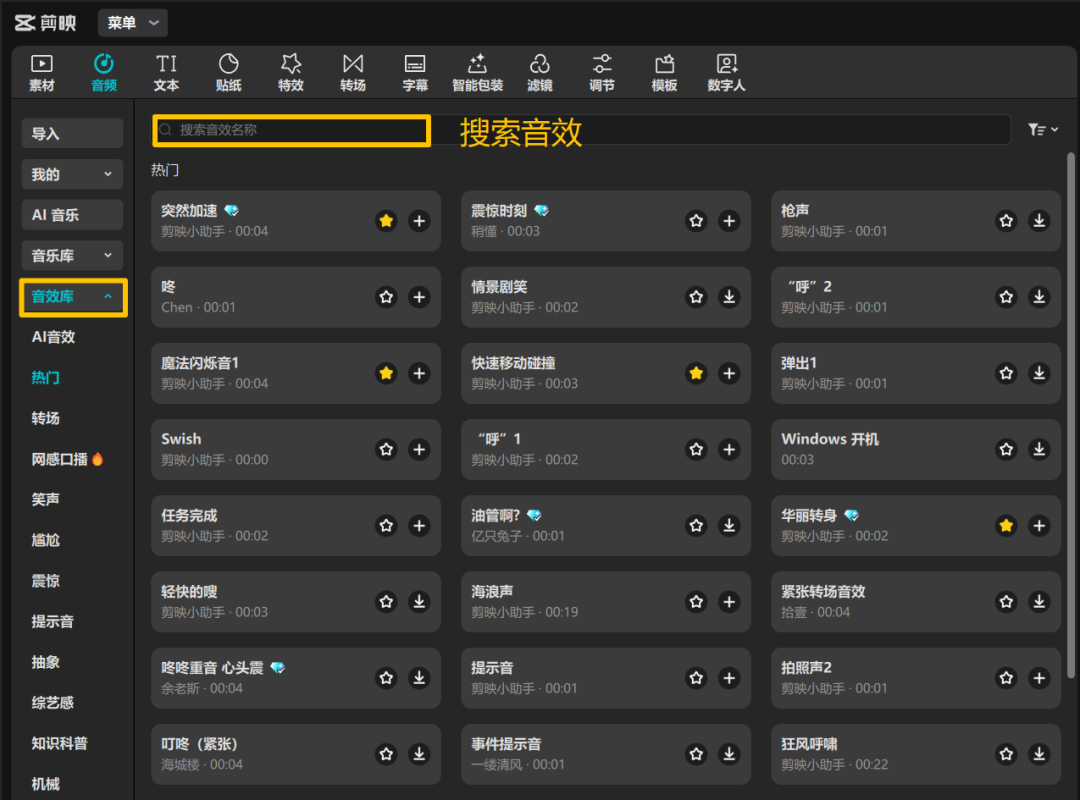Add 魔法闪烁音1 to timeline
The width and height of the screenshot is (1080, 800).
click(x=419, y=373)
